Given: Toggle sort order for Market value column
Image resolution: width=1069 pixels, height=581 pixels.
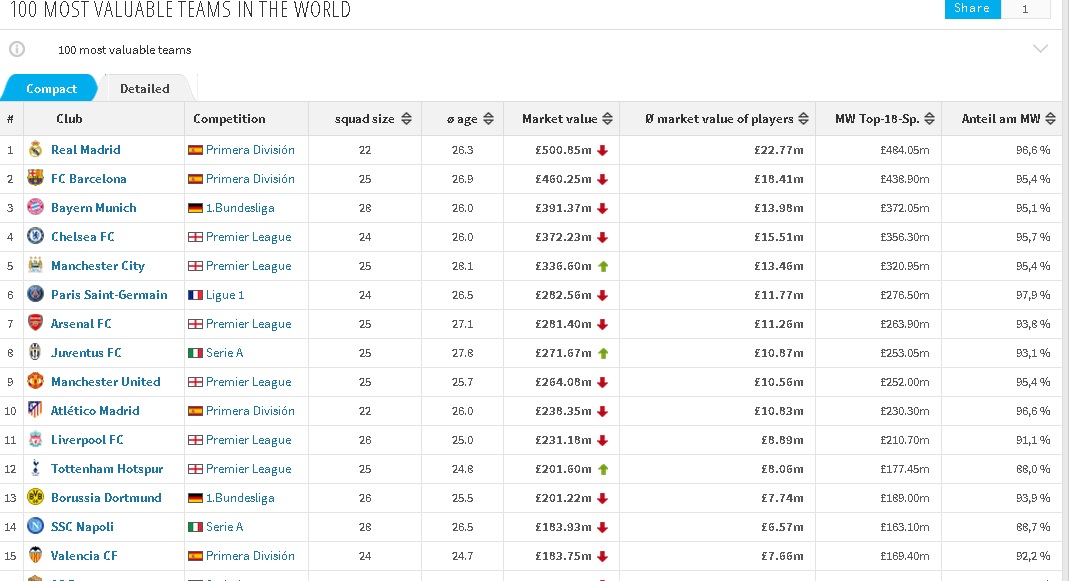Looking at the screenshot, I should pos(607,119).
